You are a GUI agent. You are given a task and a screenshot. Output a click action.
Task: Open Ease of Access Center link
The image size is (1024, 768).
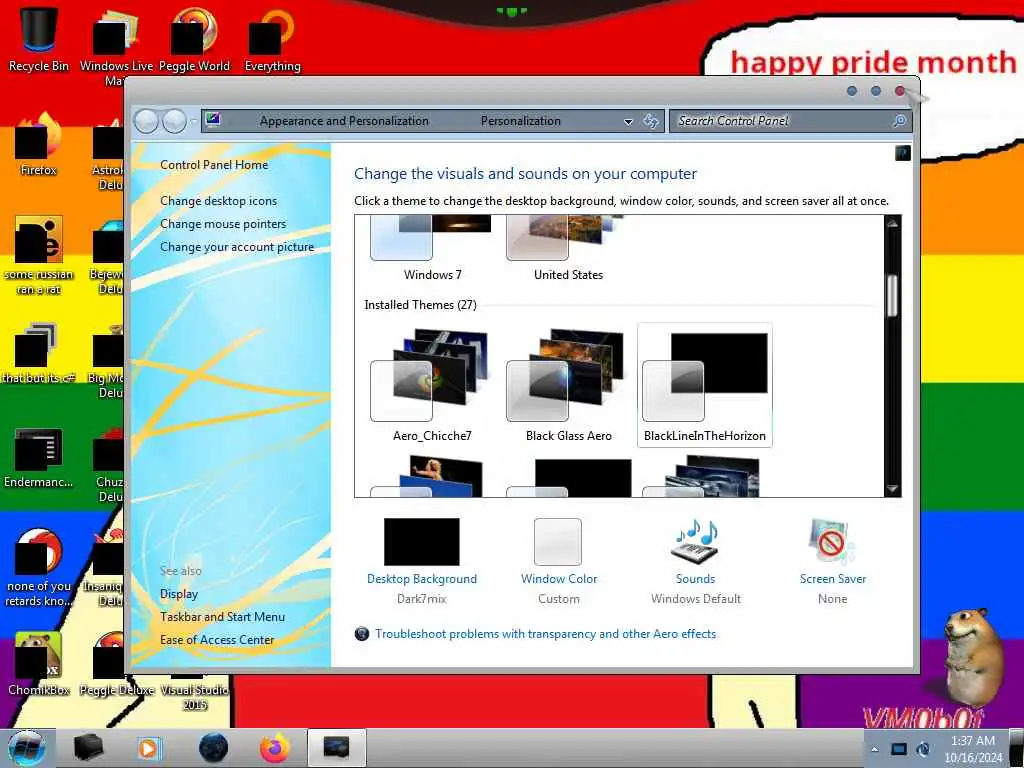point(217,640)
